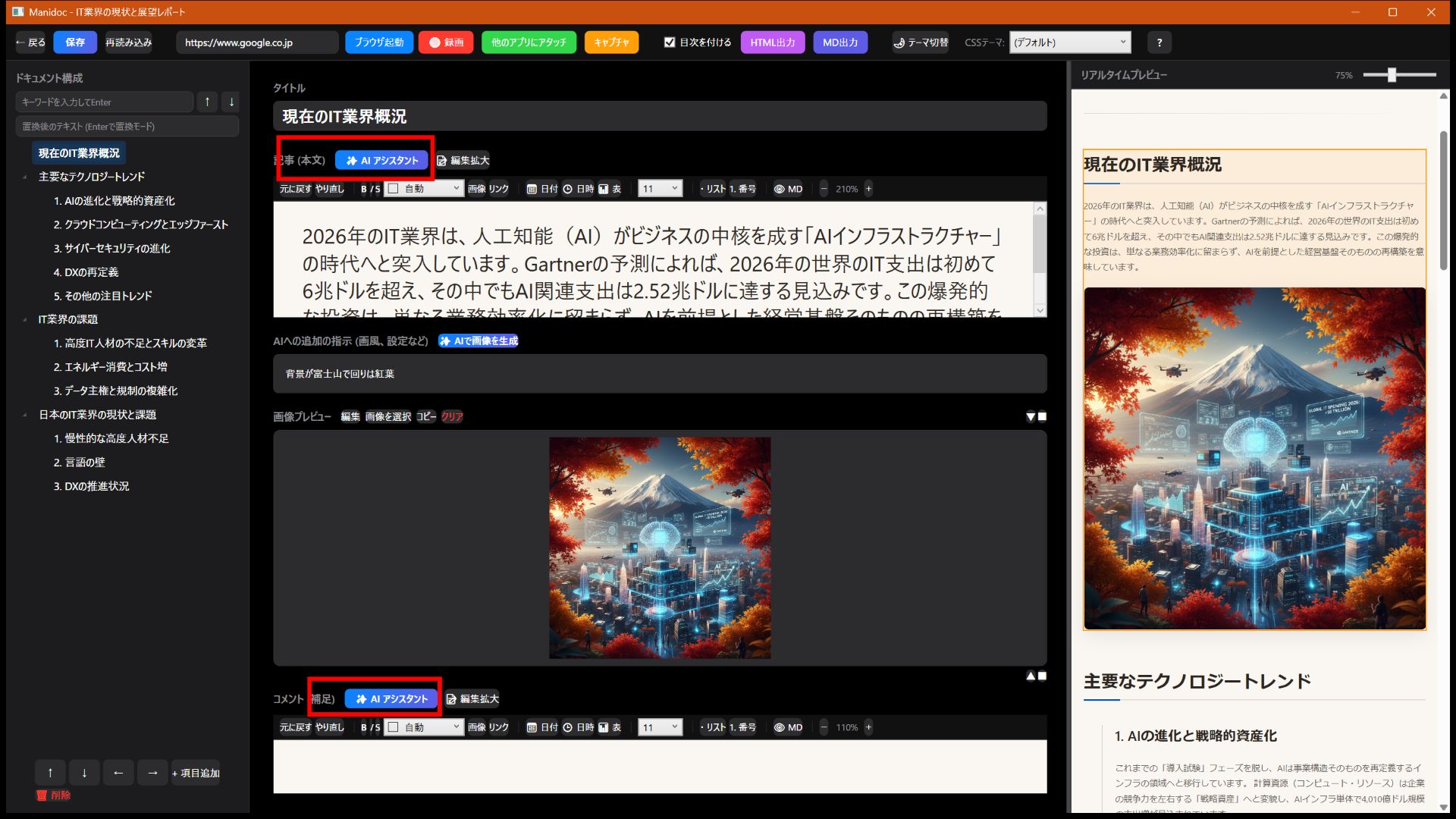
Task: Export the document with HTML出力
Action: 772,42
